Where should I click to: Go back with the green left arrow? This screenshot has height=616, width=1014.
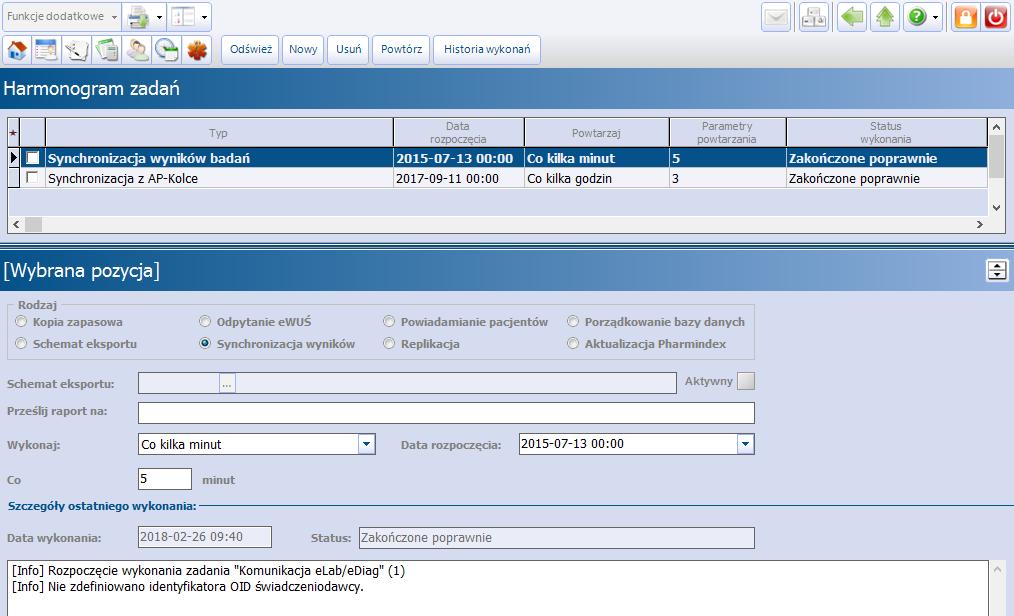pyautogui.click(x=852, y=17)
